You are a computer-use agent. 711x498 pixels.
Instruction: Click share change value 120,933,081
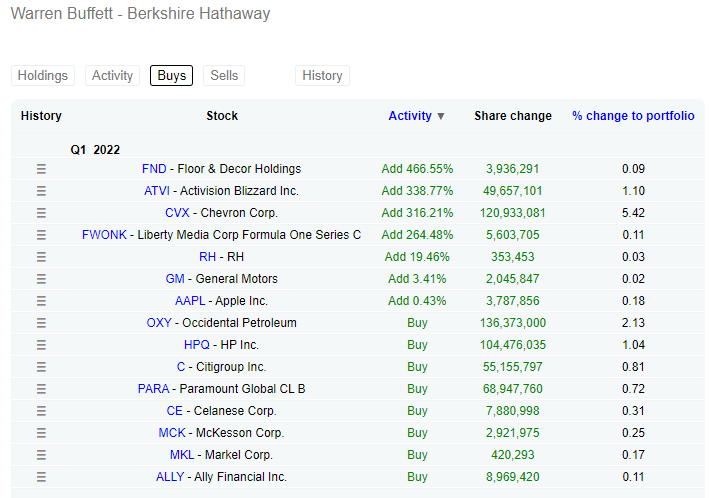point(513,213)
